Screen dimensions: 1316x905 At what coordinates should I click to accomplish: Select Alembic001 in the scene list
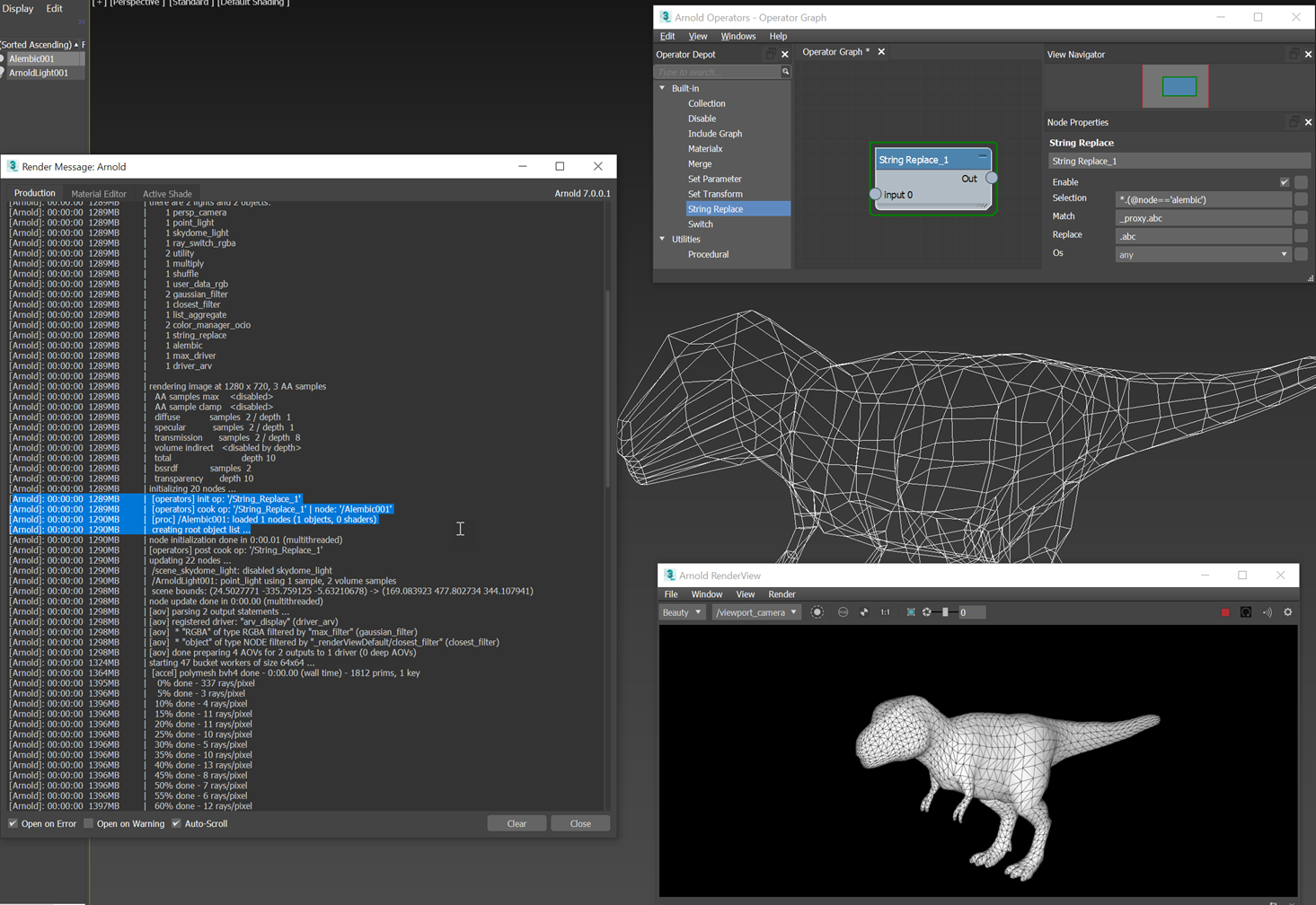[45, 58]
